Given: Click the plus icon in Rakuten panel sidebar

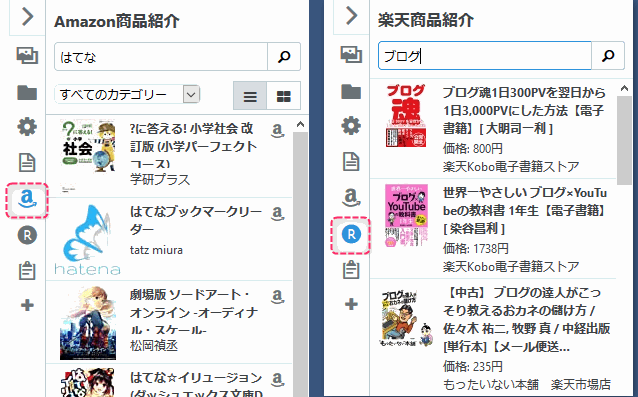Looking at the screenshot, I should 351,304.
